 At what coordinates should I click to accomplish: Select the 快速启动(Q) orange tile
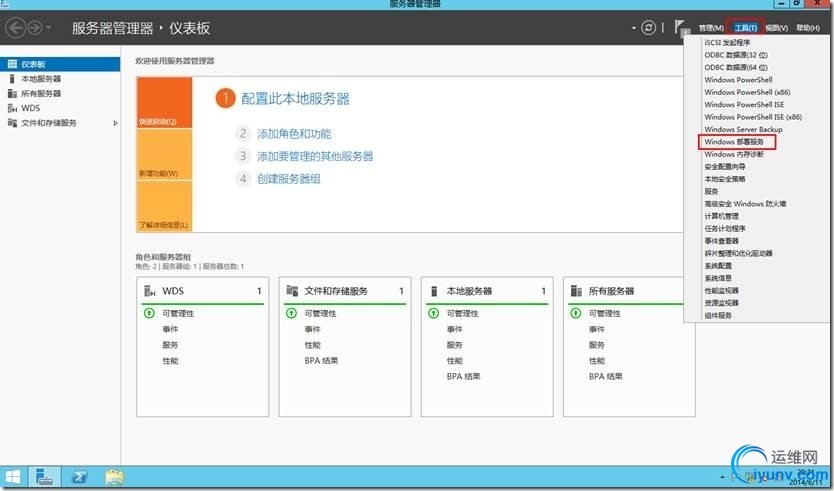[x=164, y=103]
